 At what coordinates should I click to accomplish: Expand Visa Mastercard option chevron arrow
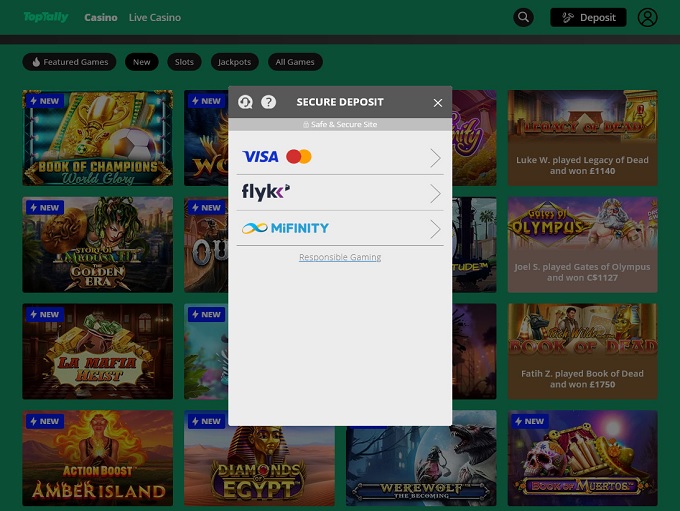(x=435, y=157)
